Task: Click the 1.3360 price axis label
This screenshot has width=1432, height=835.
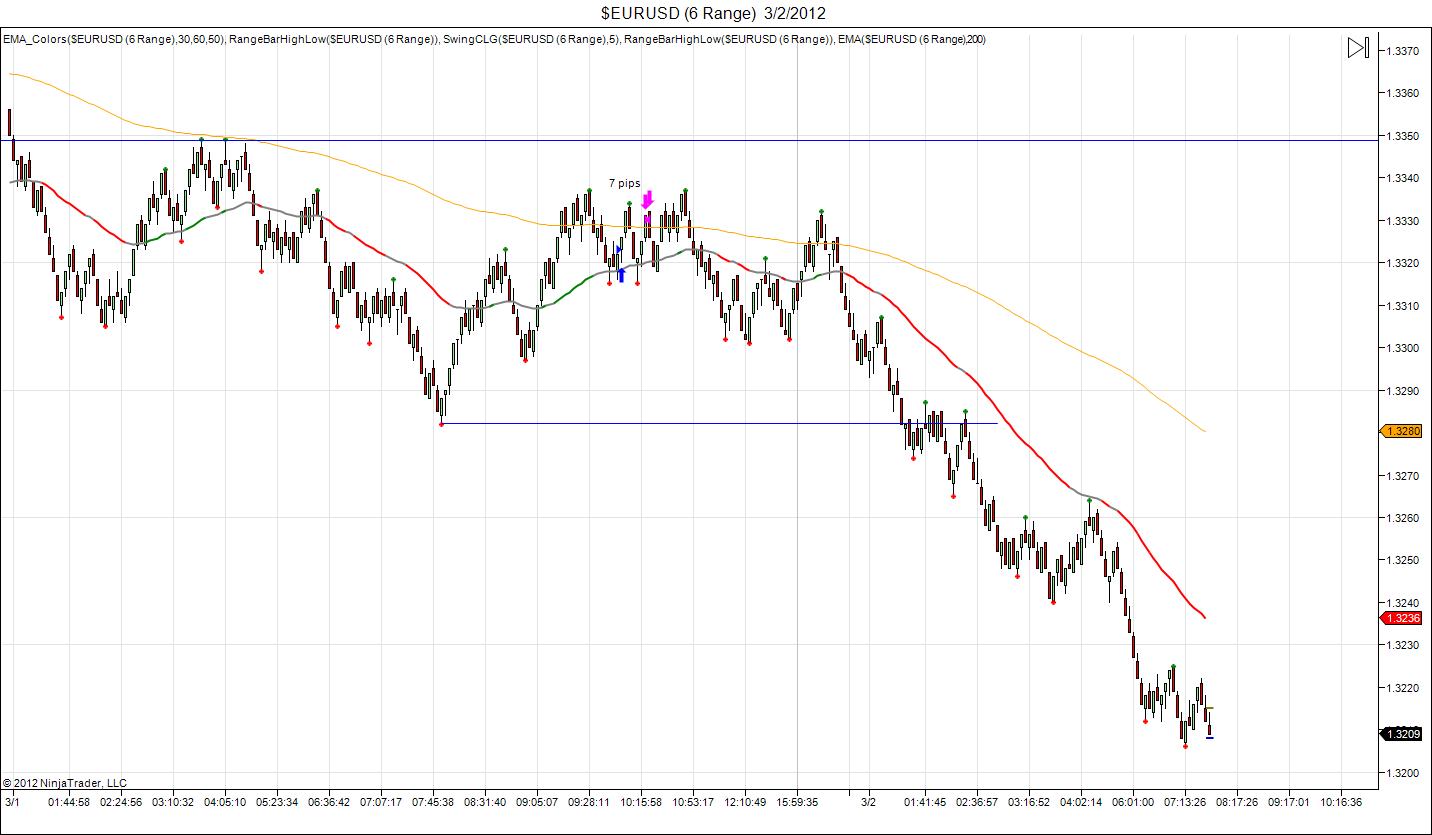Action: (x=1401, y=93)
